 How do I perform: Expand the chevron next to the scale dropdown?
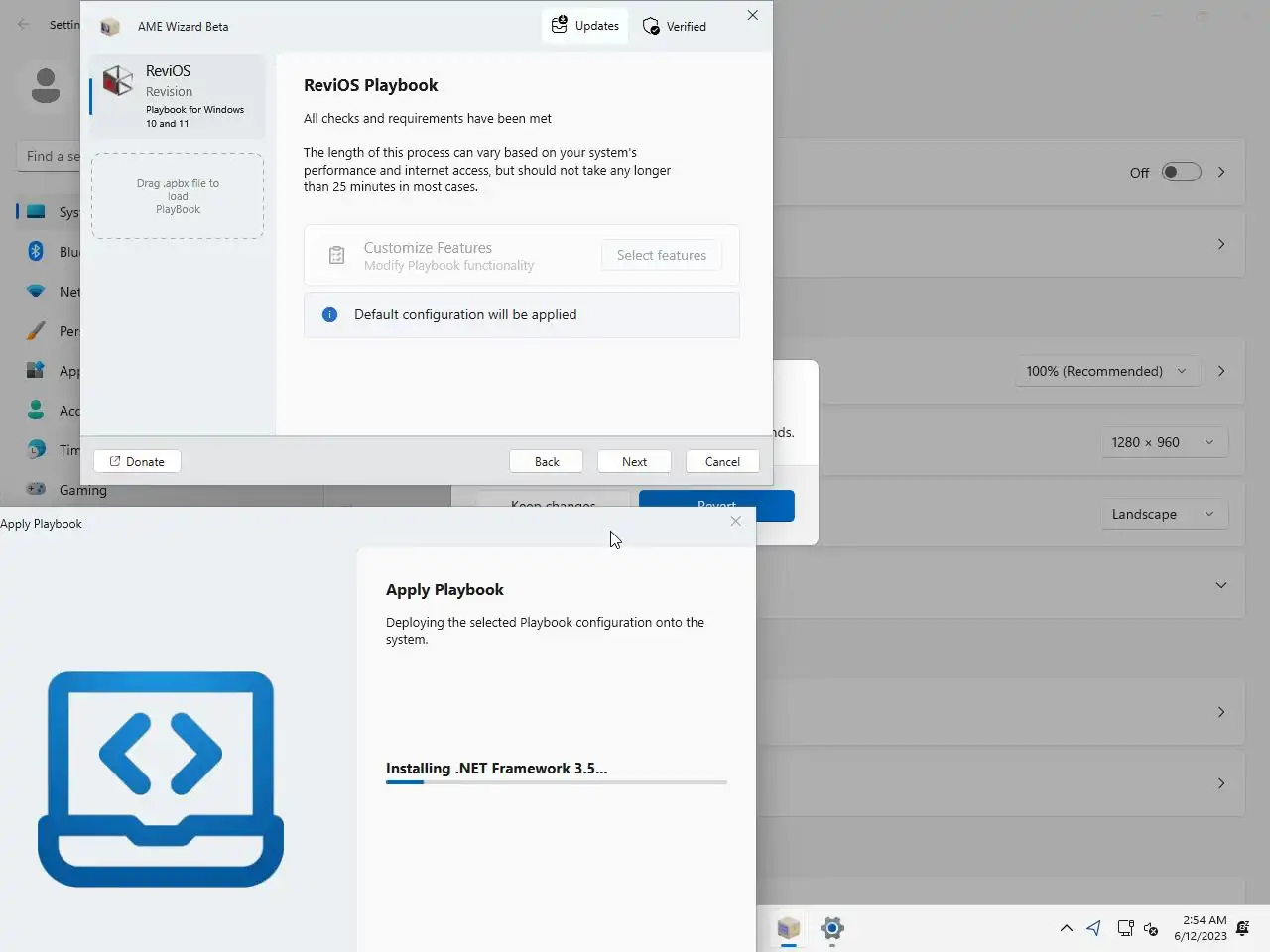pos(1221,371)
